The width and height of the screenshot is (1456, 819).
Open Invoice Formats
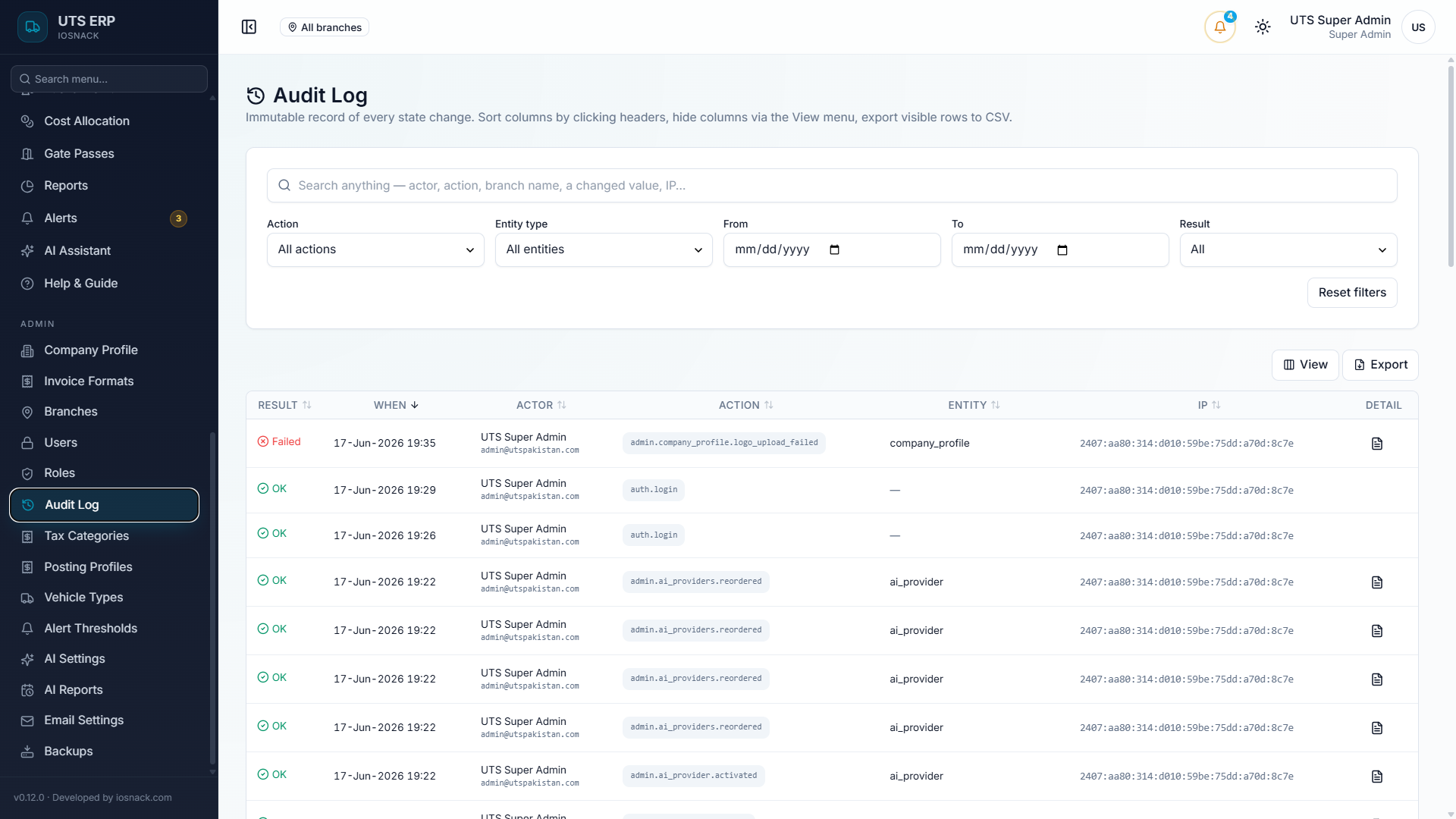(105, 381)
